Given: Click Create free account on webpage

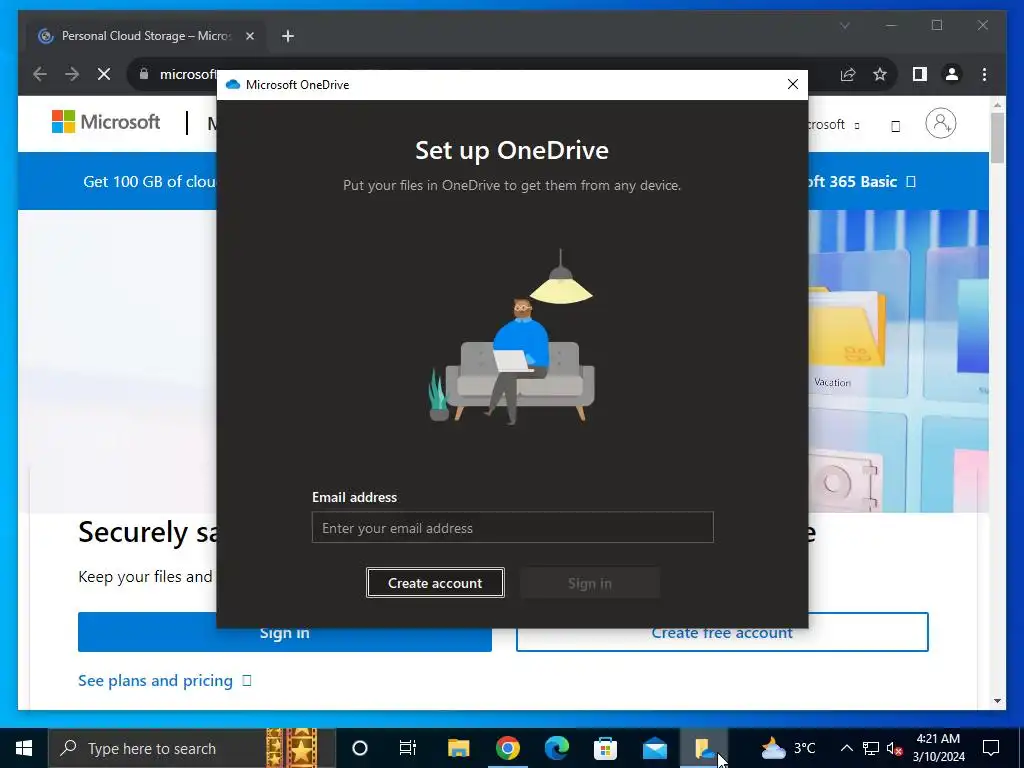Looking at the screenshot, I should [x=722, y=632].
